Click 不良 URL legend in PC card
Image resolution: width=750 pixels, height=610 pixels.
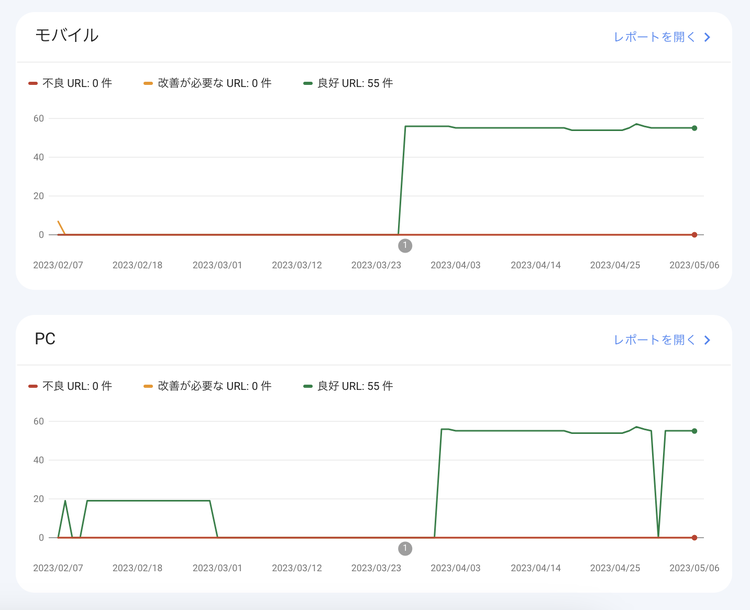click(70, 386)
